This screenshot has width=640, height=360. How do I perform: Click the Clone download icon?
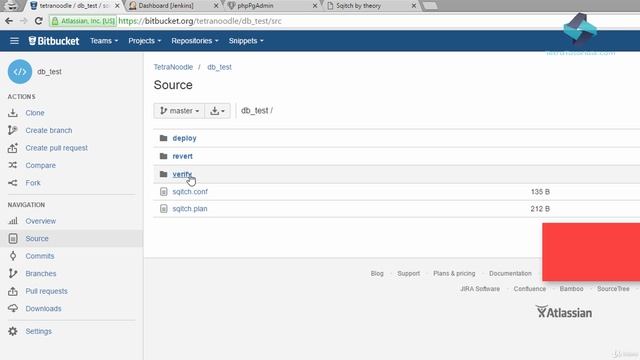pyautogui.click(x=13, y=113)
